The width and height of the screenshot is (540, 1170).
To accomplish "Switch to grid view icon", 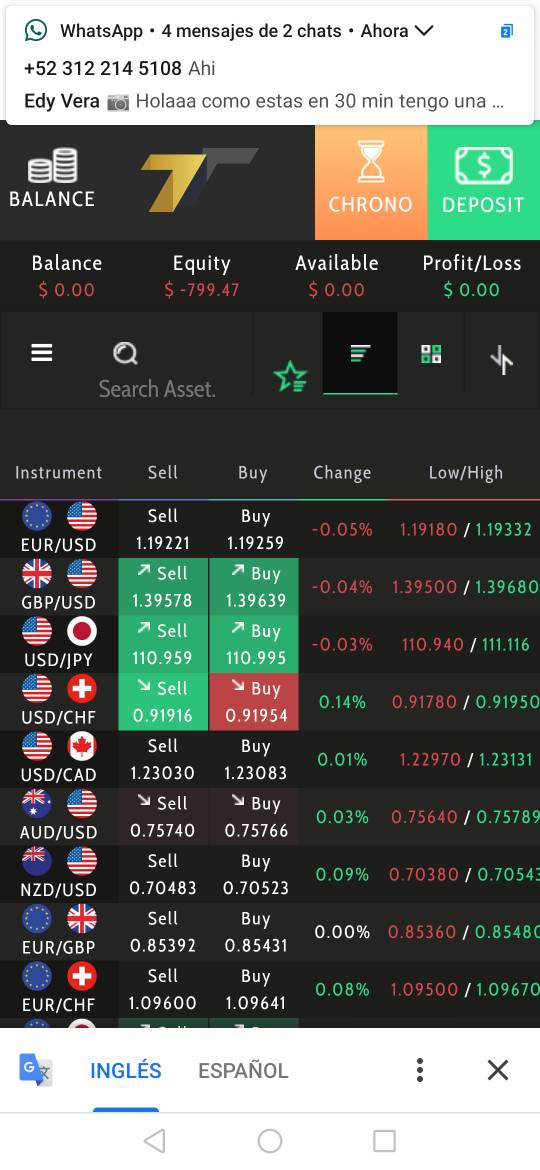I will point(431,354).
